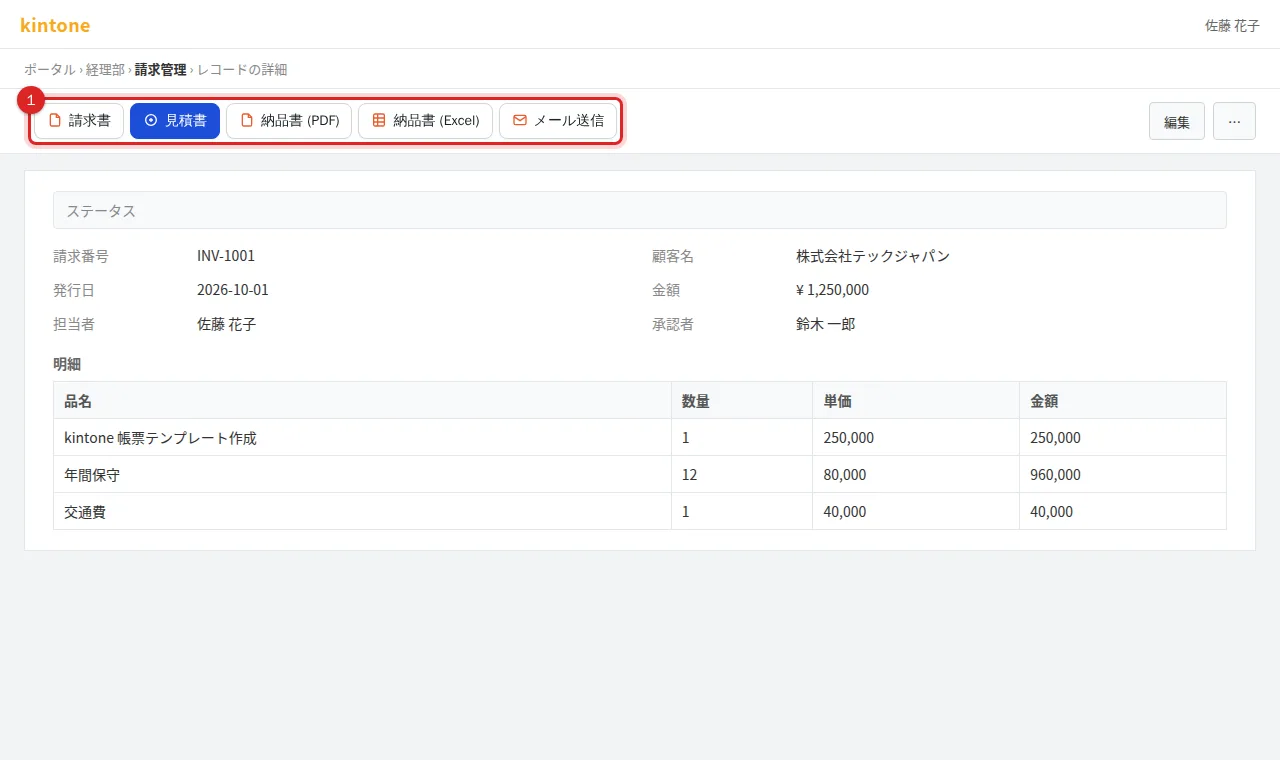Click the 担当者 value 佐藤 花子
Screen dimensions: 1280x760
(x=226, y=324)
